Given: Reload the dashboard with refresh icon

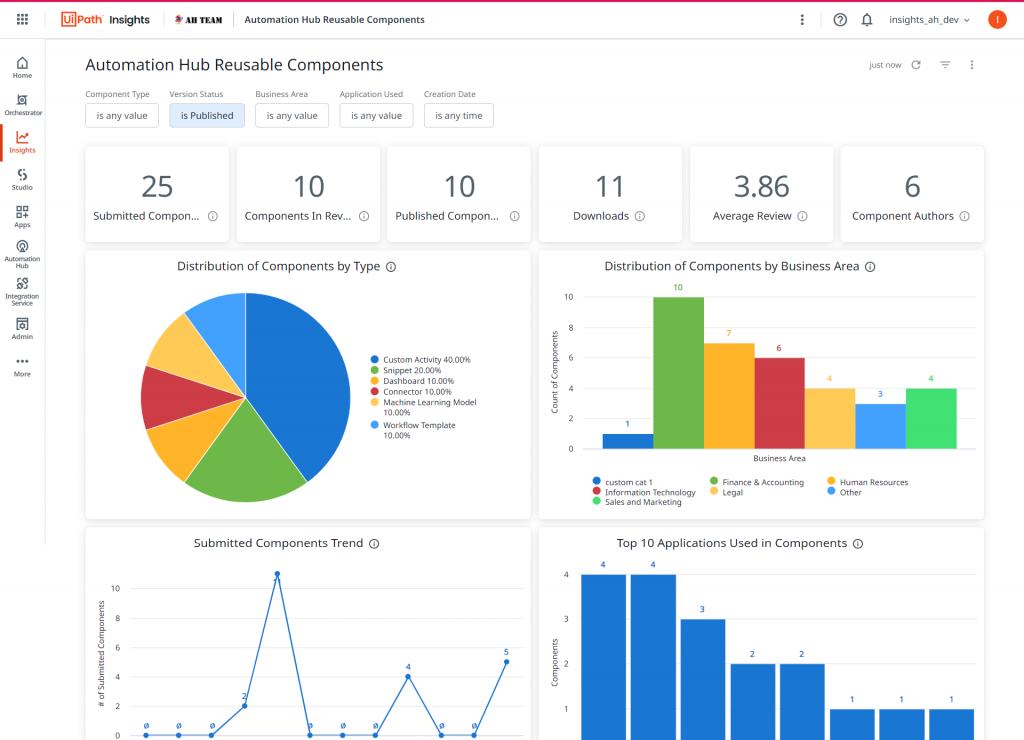Looking at the screenshot, I should (x=916, y=65).
